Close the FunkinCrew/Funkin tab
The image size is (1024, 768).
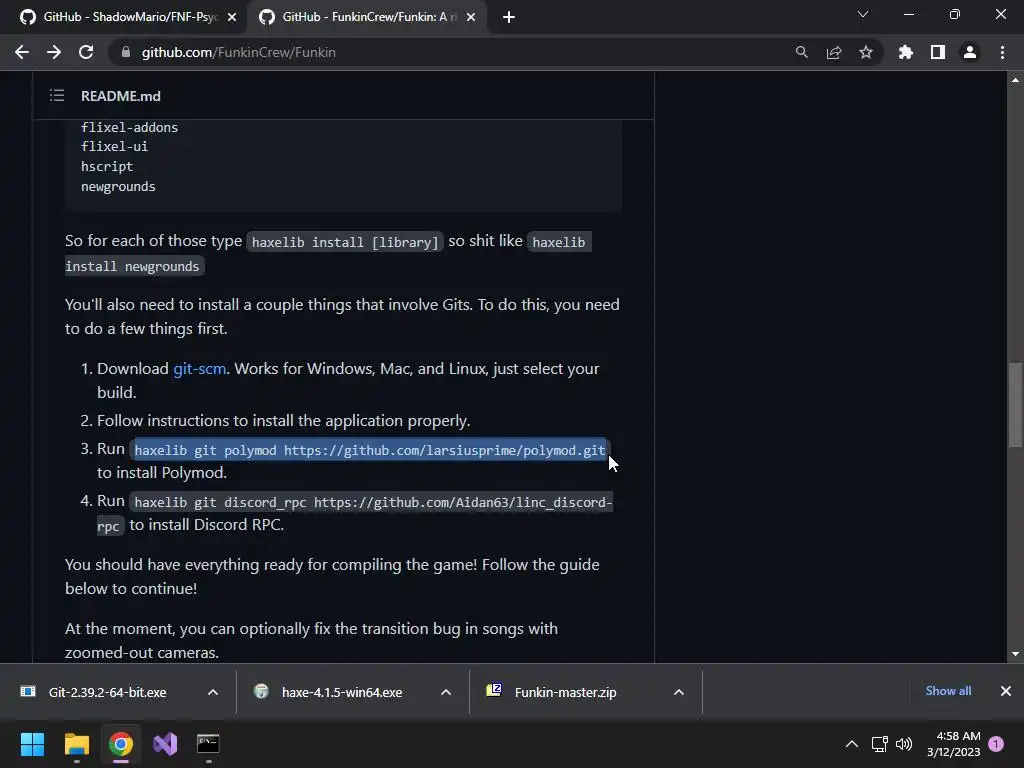(x=471, y=18)
